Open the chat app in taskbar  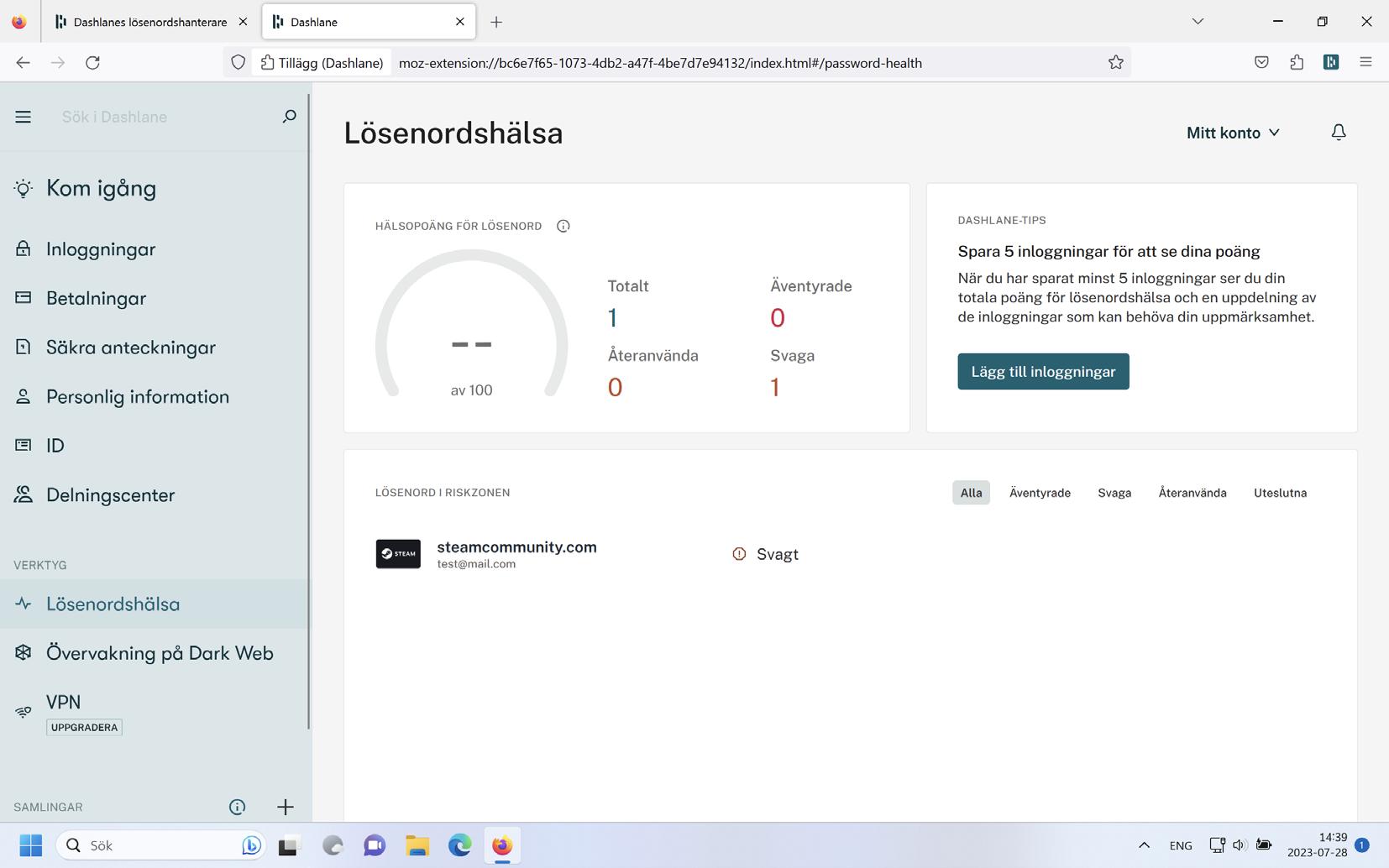point(375,845)
